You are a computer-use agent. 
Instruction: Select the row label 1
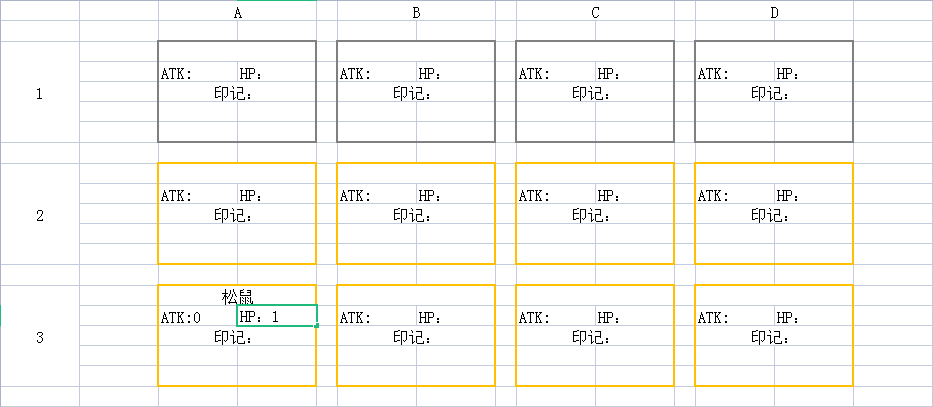pos(40,95)
